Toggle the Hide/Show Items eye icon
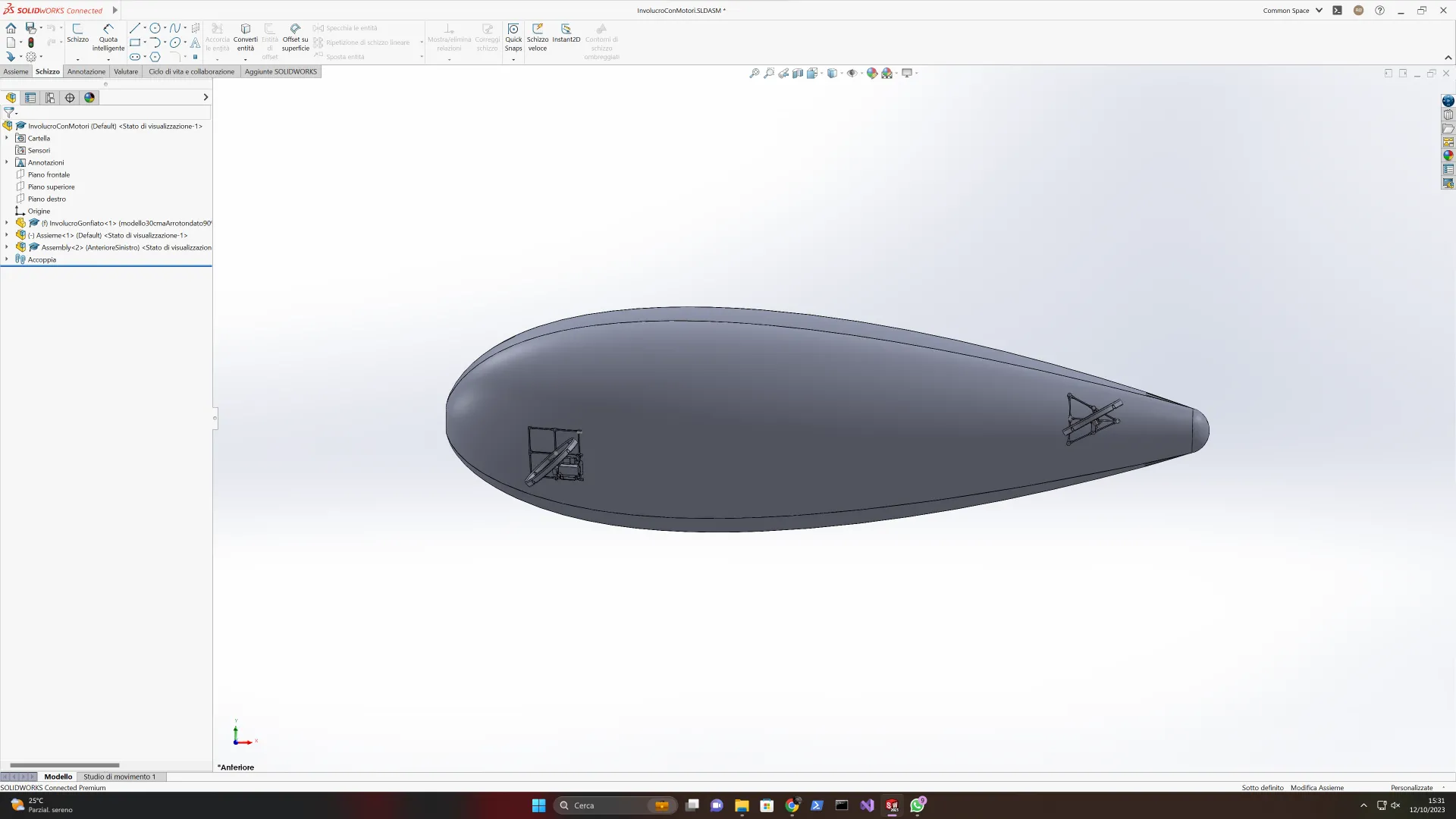The width and height of the screenshot is (1456, 819). click(852, 74)
